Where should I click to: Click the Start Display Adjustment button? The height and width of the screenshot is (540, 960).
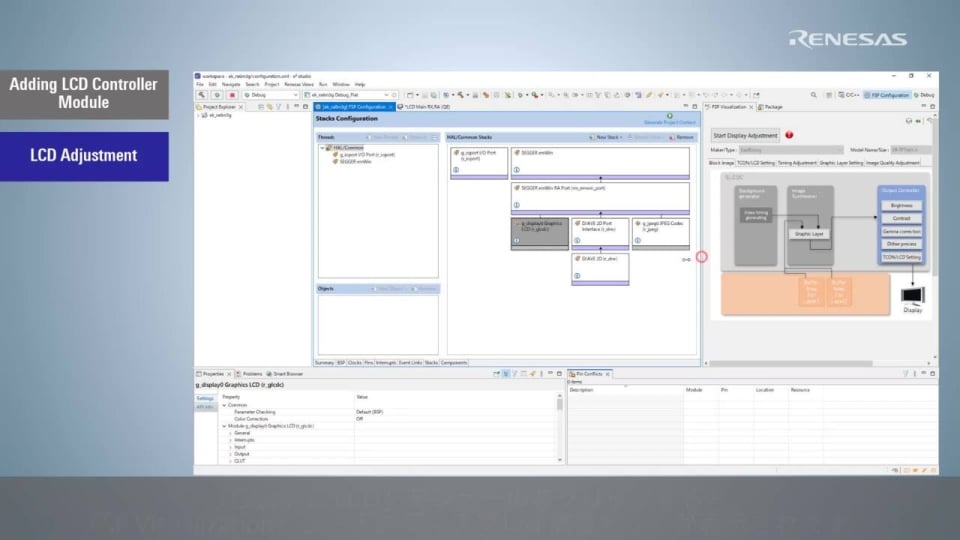click(745, 135)
